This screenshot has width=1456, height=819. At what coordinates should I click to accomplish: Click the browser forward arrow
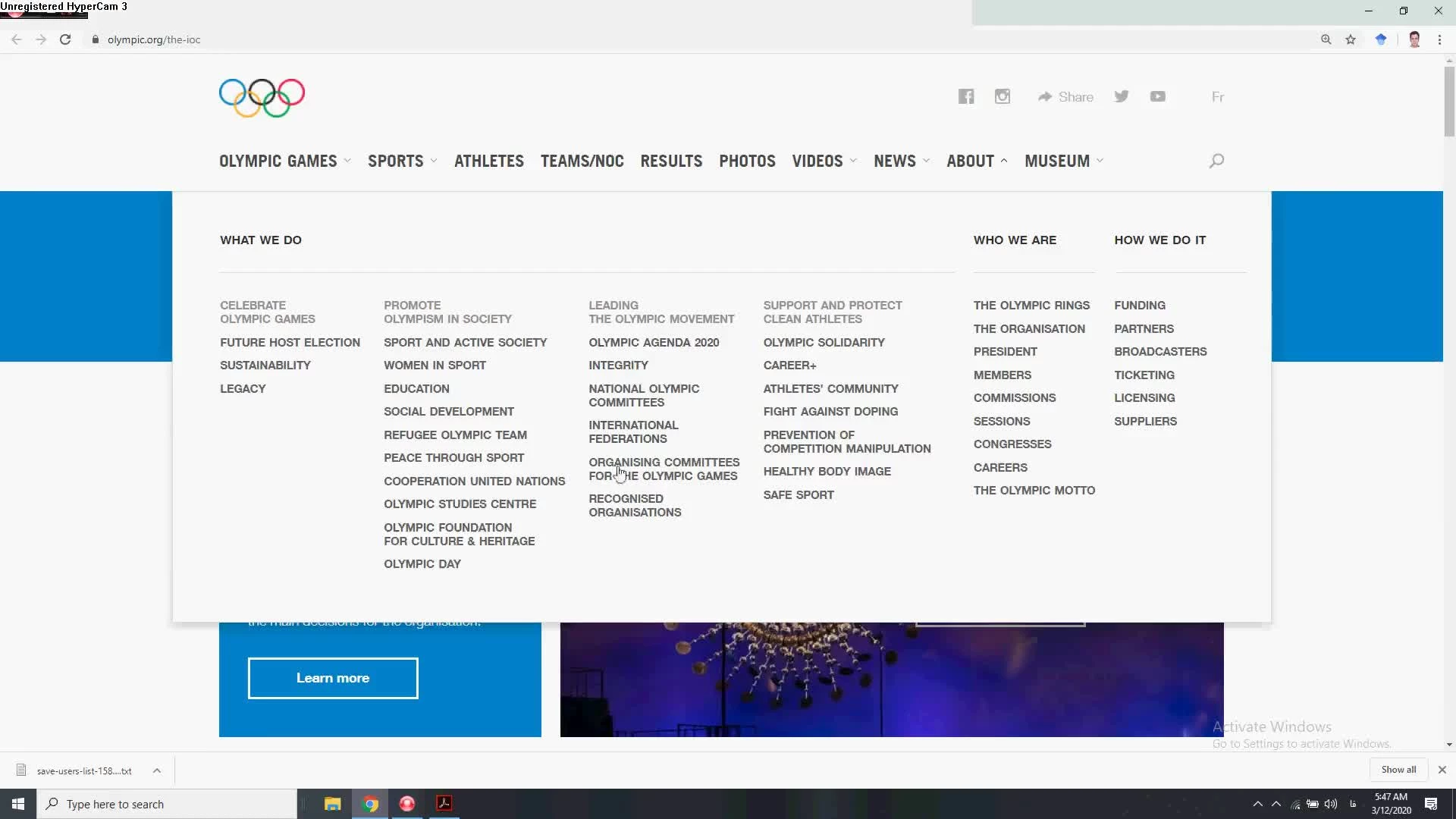(41, 39)
